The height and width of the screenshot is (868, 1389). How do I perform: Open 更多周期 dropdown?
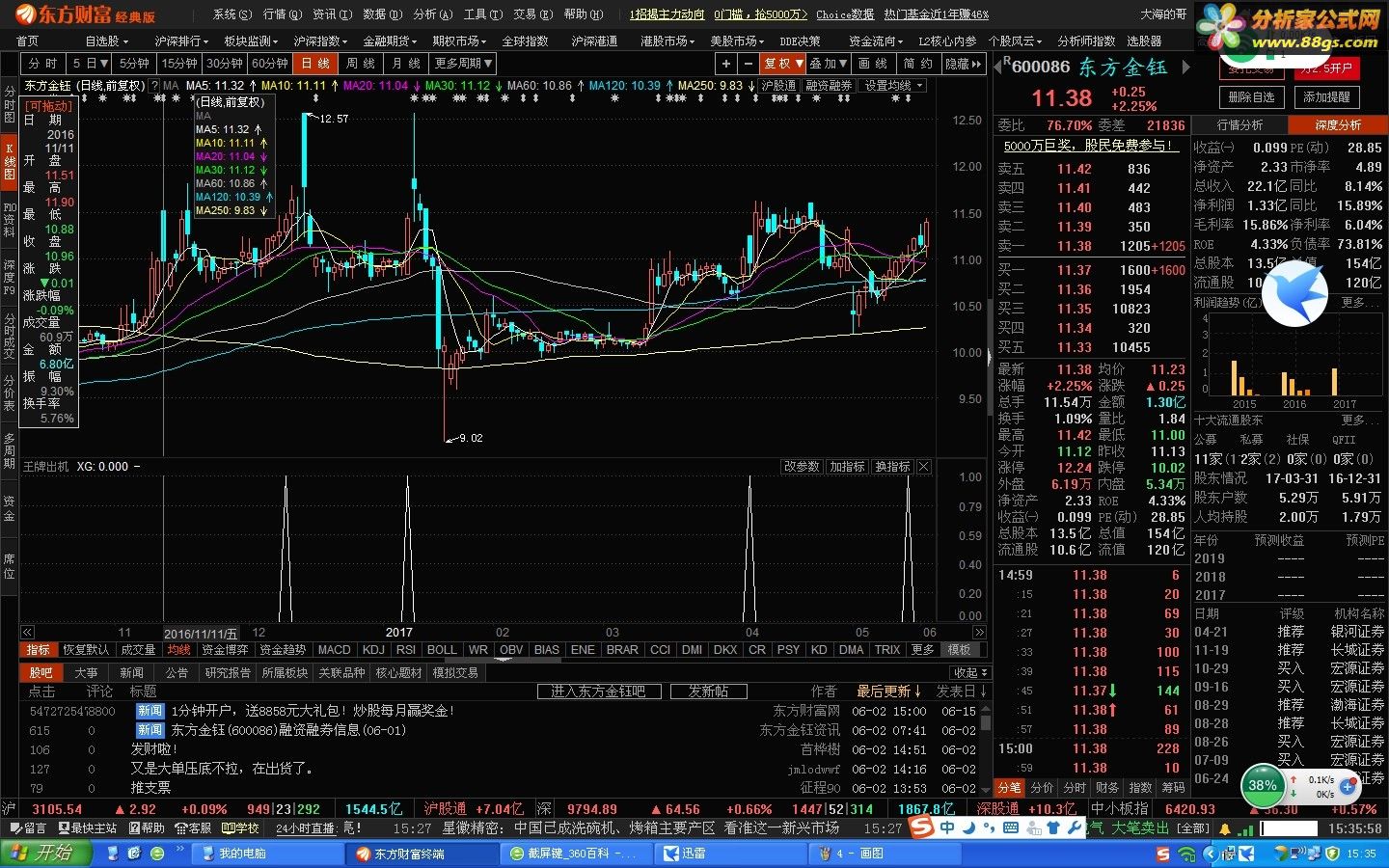[463, 64]
